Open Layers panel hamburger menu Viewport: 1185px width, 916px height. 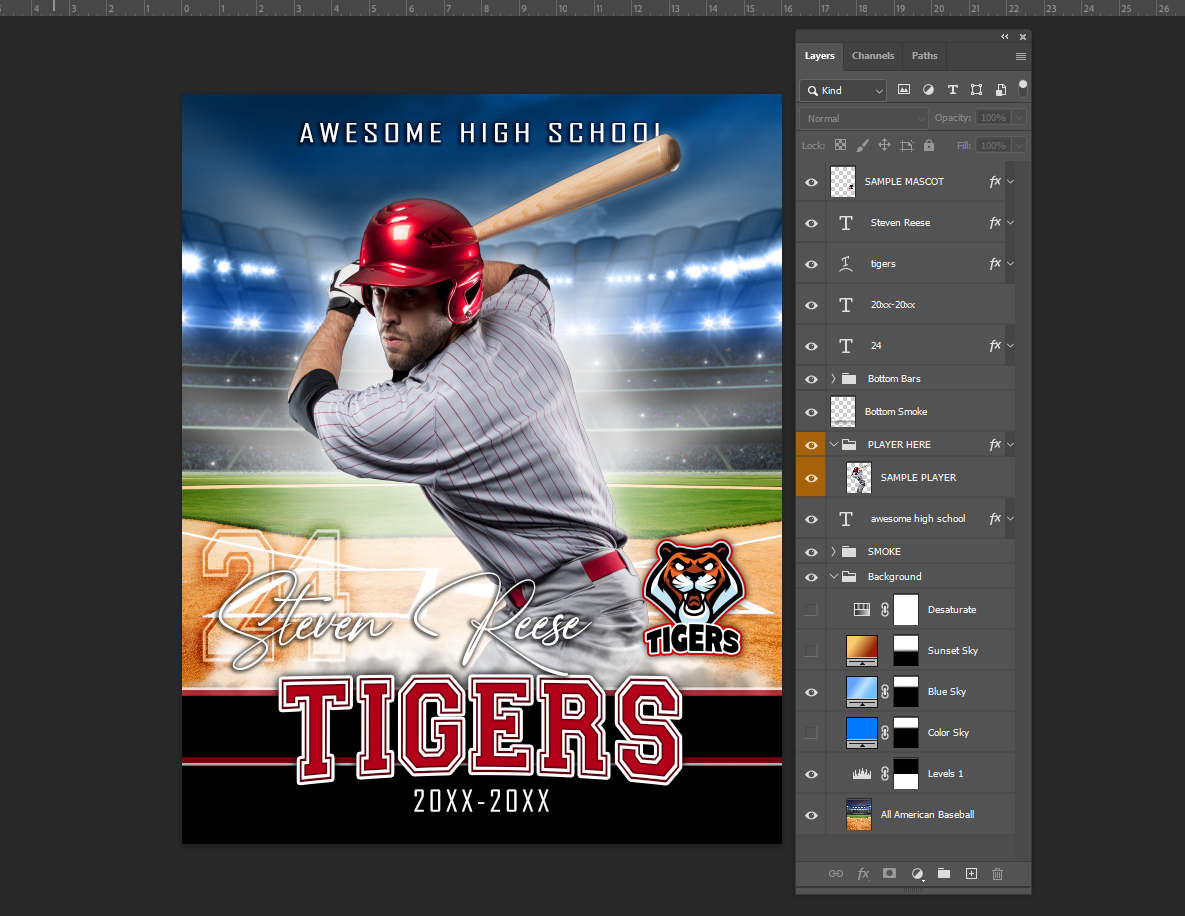point(1021,57)
